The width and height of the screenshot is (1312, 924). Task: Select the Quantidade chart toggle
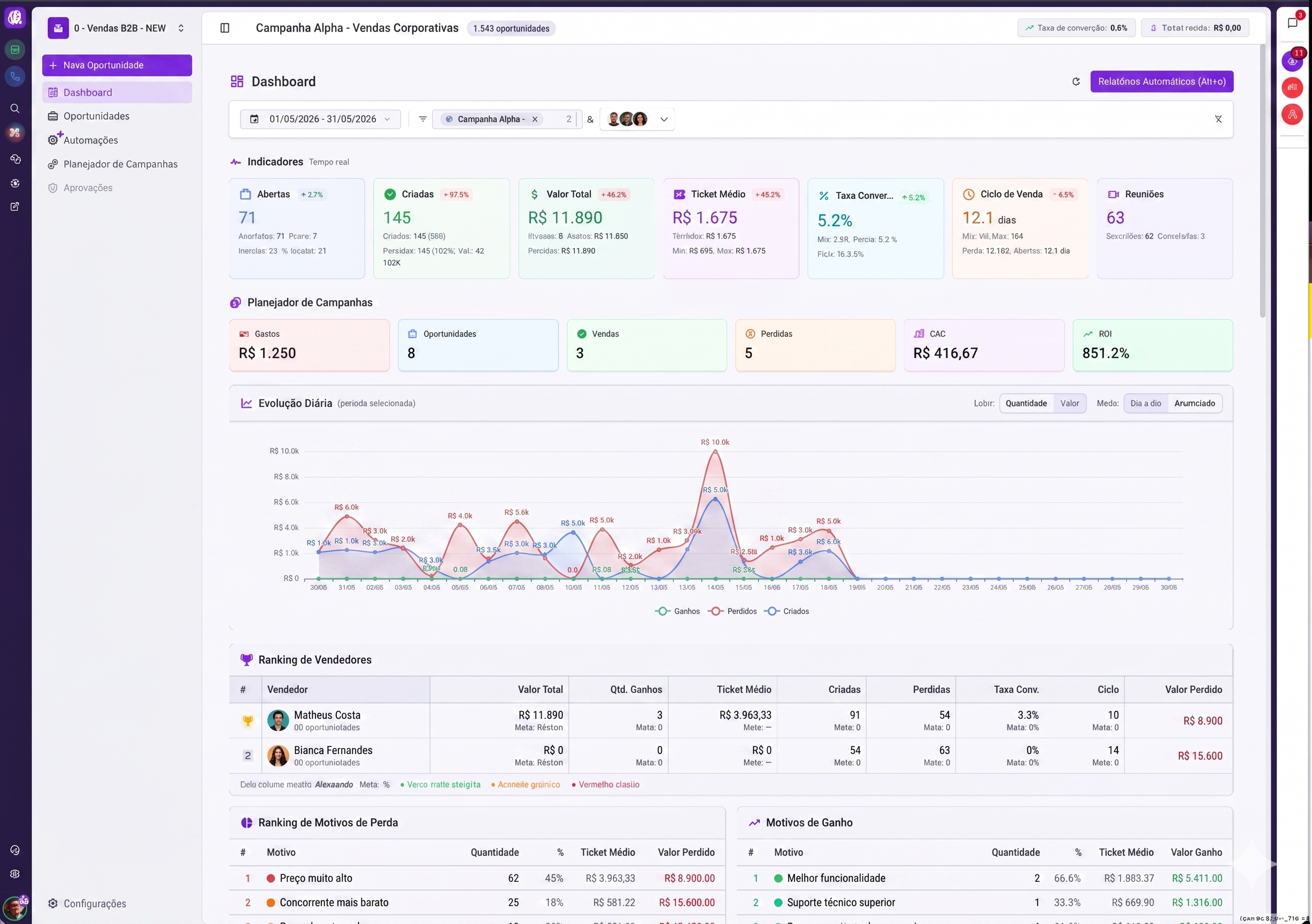click(1027, 403)
